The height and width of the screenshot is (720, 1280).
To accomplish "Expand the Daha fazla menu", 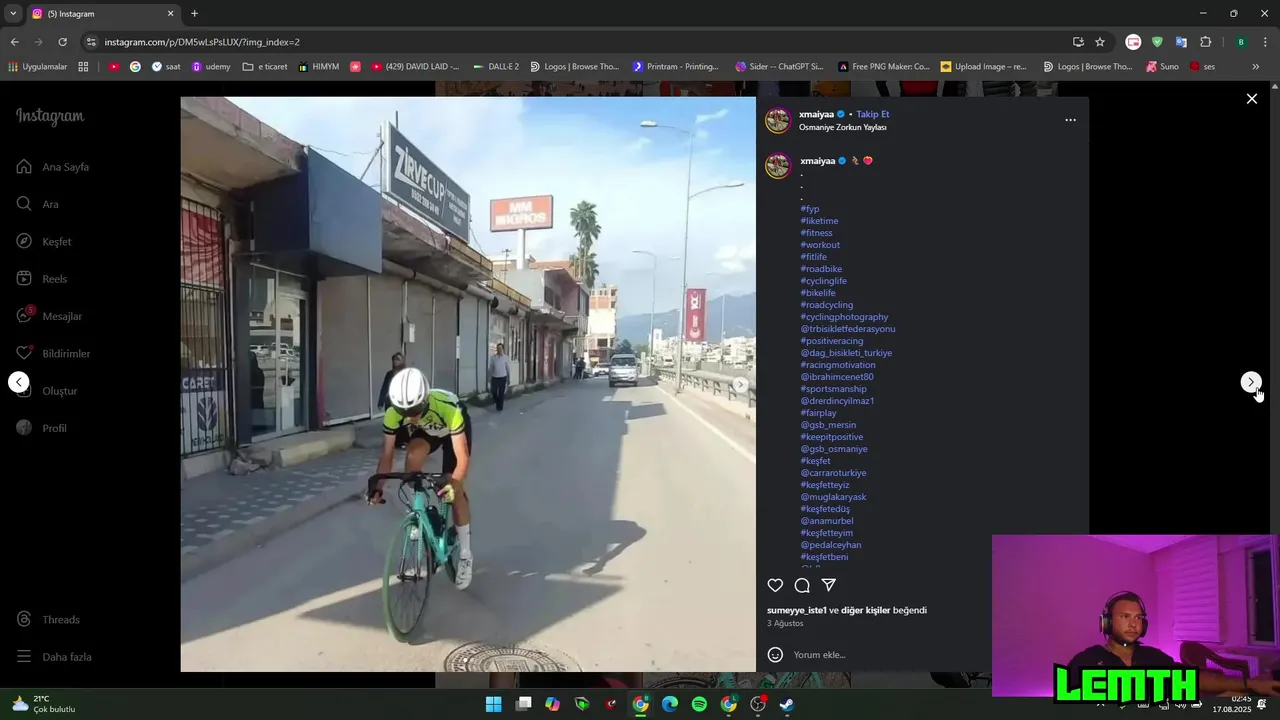I will pos(54,657).
